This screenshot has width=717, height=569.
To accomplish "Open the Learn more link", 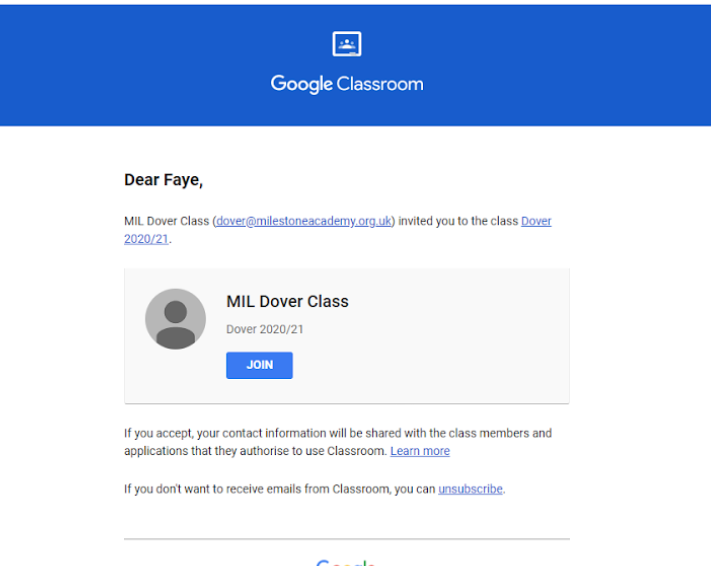I will pos(419,451).
